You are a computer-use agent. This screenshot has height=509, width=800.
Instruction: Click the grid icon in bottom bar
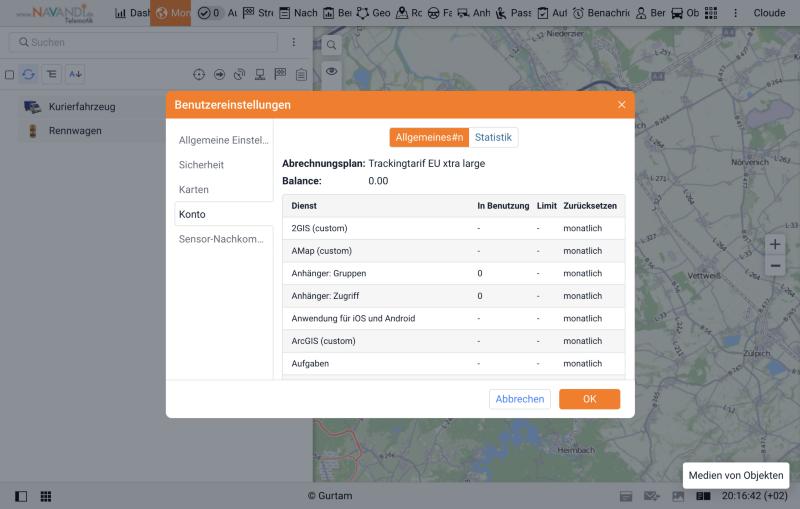[46, 496]
